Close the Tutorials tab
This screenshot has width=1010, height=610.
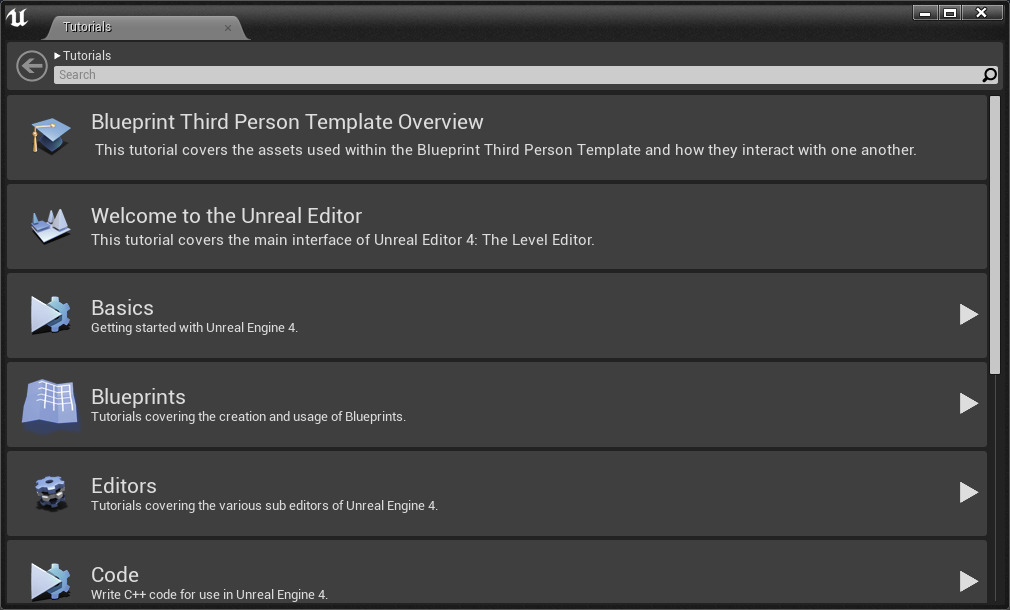click(x=227, y=28)
